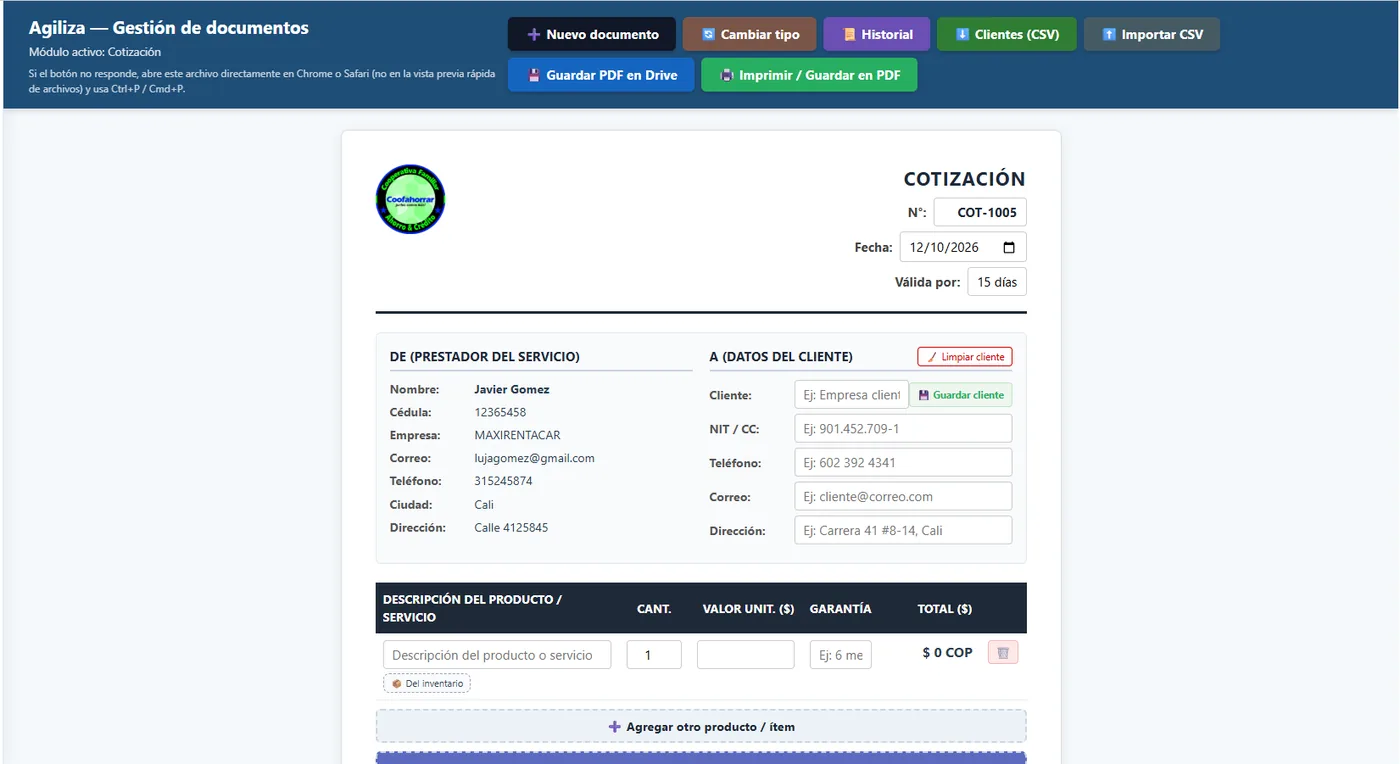The height and width of the screenshot is (764, 1400).
Task: Select the Cant. quantity field
Action: pos(654,655)
